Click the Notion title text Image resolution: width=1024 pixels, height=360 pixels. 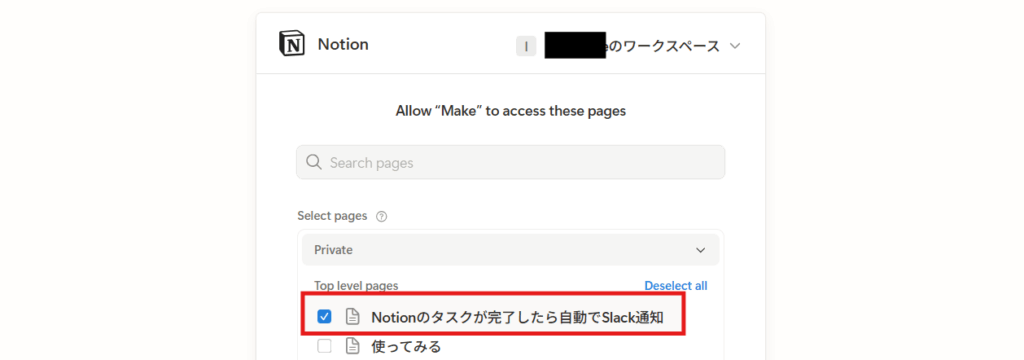[x=343, y=44]
